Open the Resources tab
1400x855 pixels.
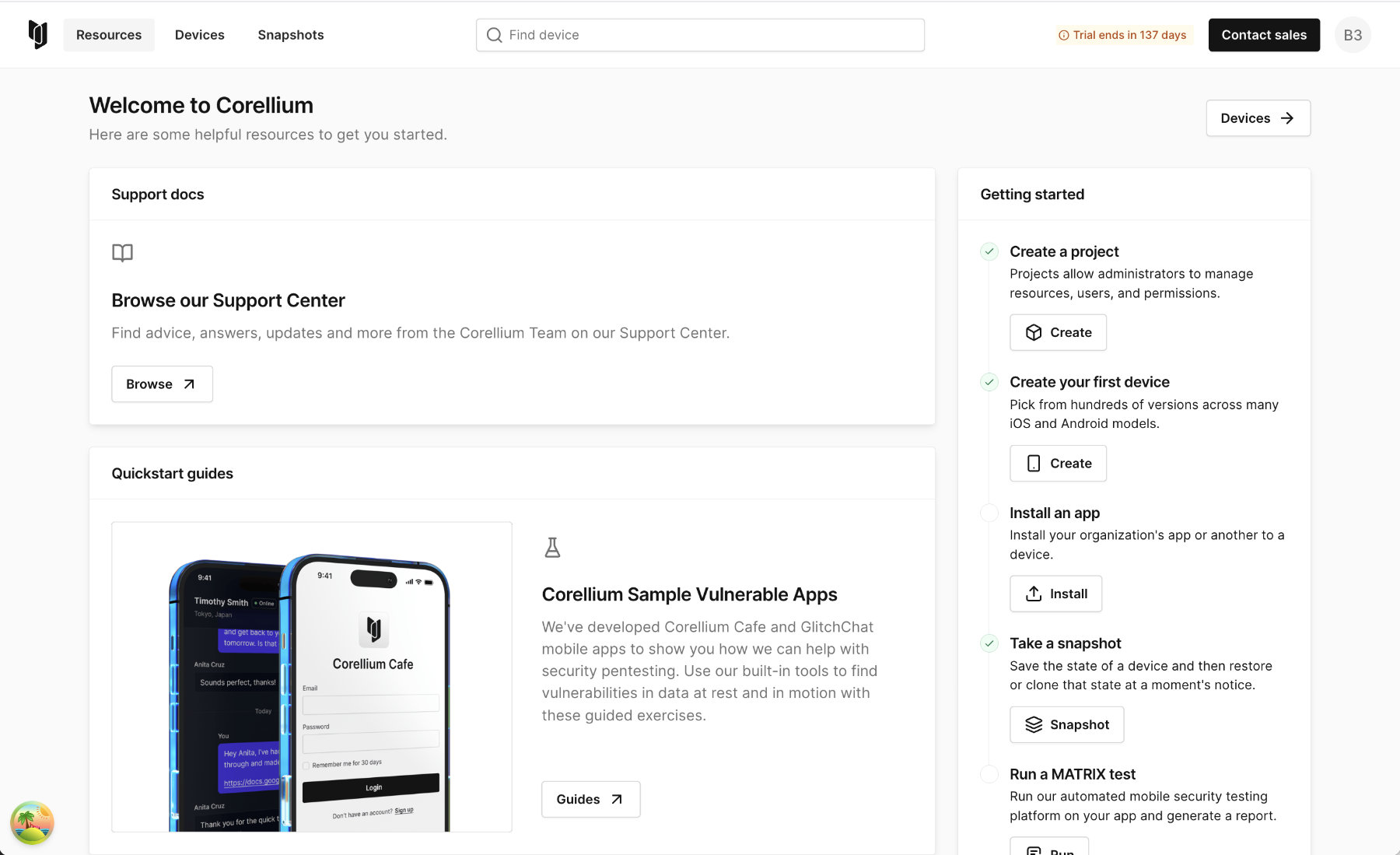pos(109,35)
